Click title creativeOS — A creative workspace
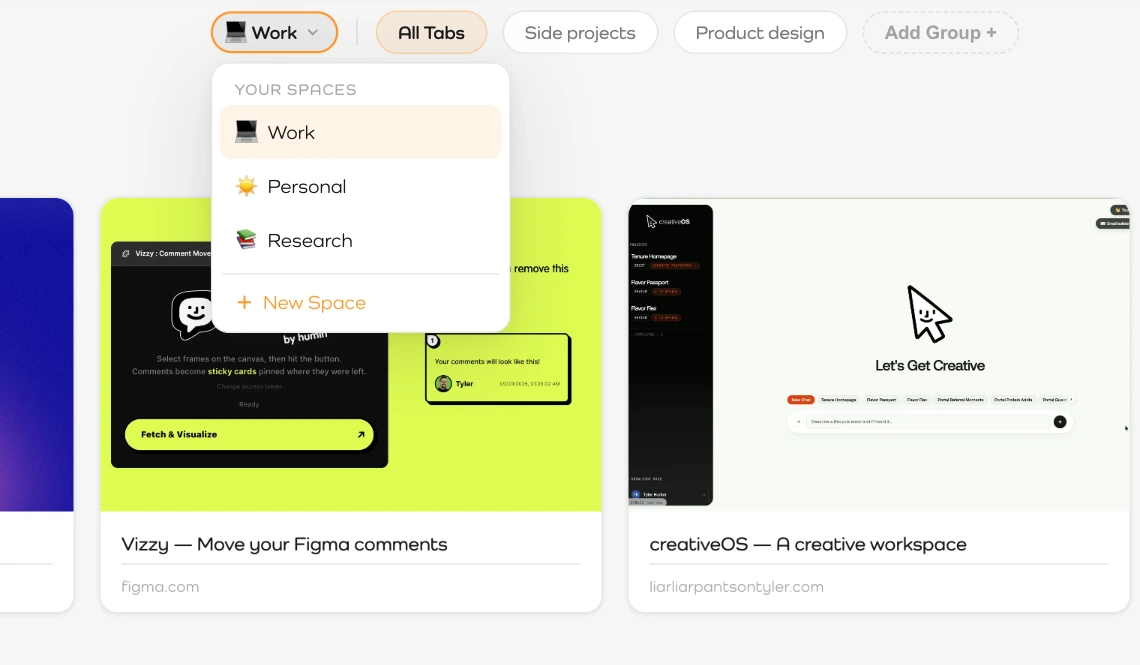Screen dimensions: 1140x665 [808, 544]
